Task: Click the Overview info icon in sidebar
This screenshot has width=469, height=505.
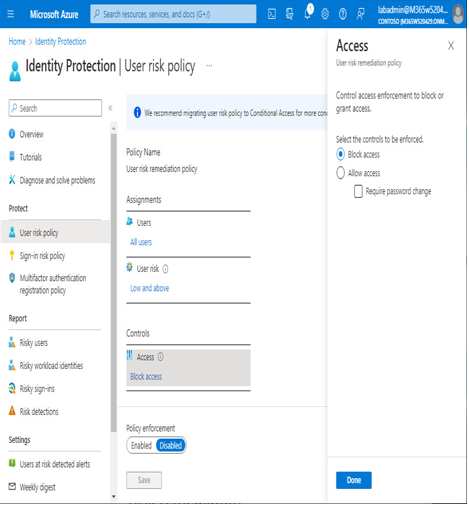Action: [12, 134]
